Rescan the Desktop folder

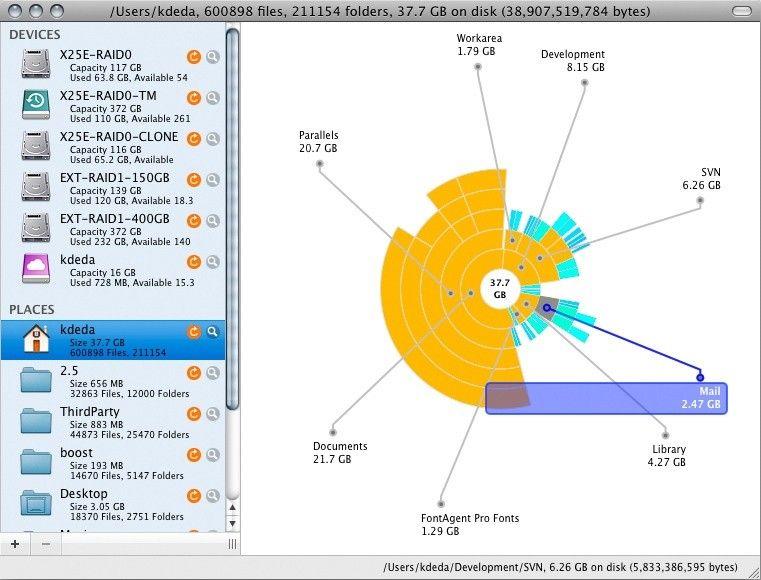coord(194,496)
